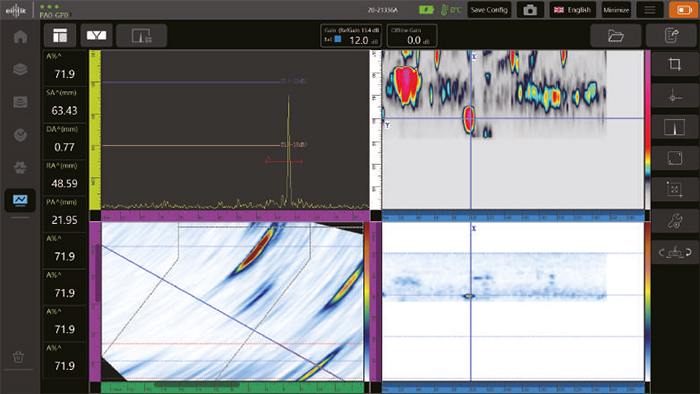This screenshot has height=394, width=700.
Task: Expand the first A% reading field
Action: 64,68
